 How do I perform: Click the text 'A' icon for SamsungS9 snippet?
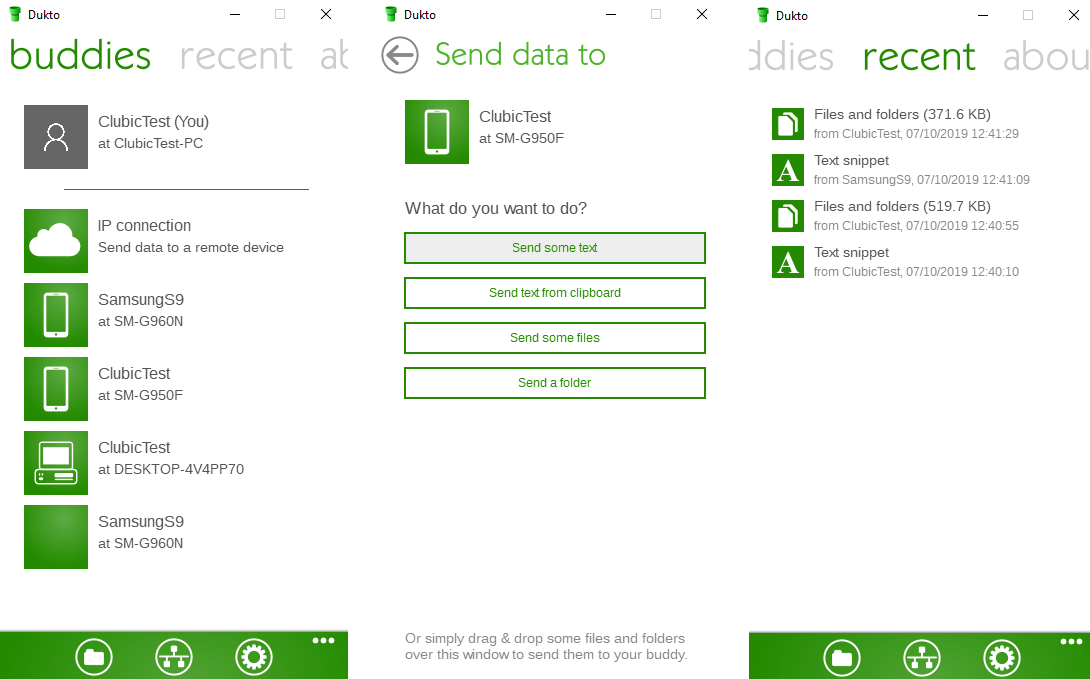tap(788, 170)
